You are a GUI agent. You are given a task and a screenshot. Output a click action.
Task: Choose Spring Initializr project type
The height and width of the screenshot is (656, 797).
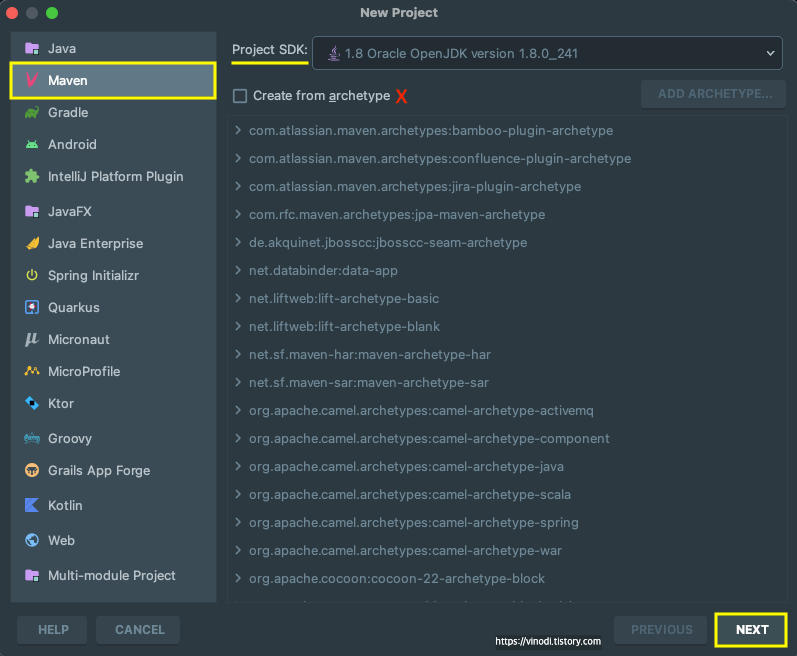[x=113, y=275]
